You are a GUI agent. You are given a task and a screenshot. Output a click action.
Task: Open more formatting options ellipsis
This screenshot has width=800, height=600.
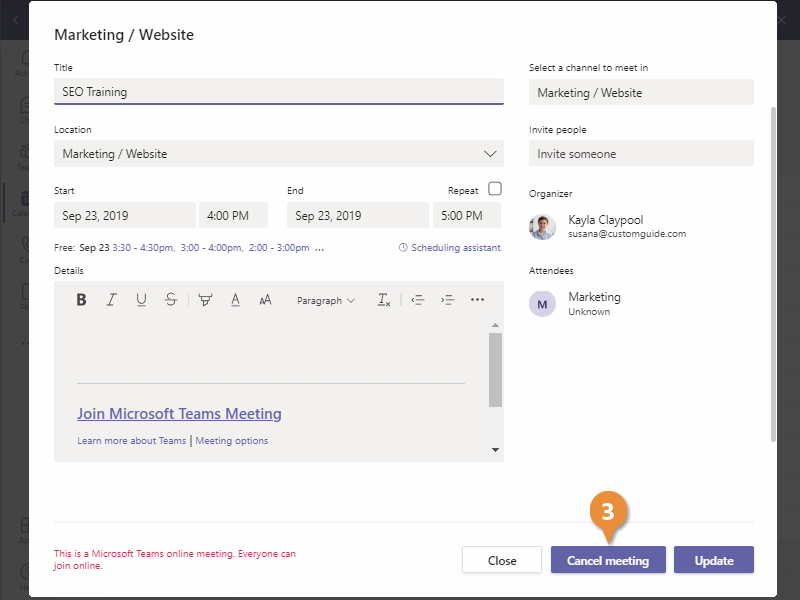(x=477, y=300)
